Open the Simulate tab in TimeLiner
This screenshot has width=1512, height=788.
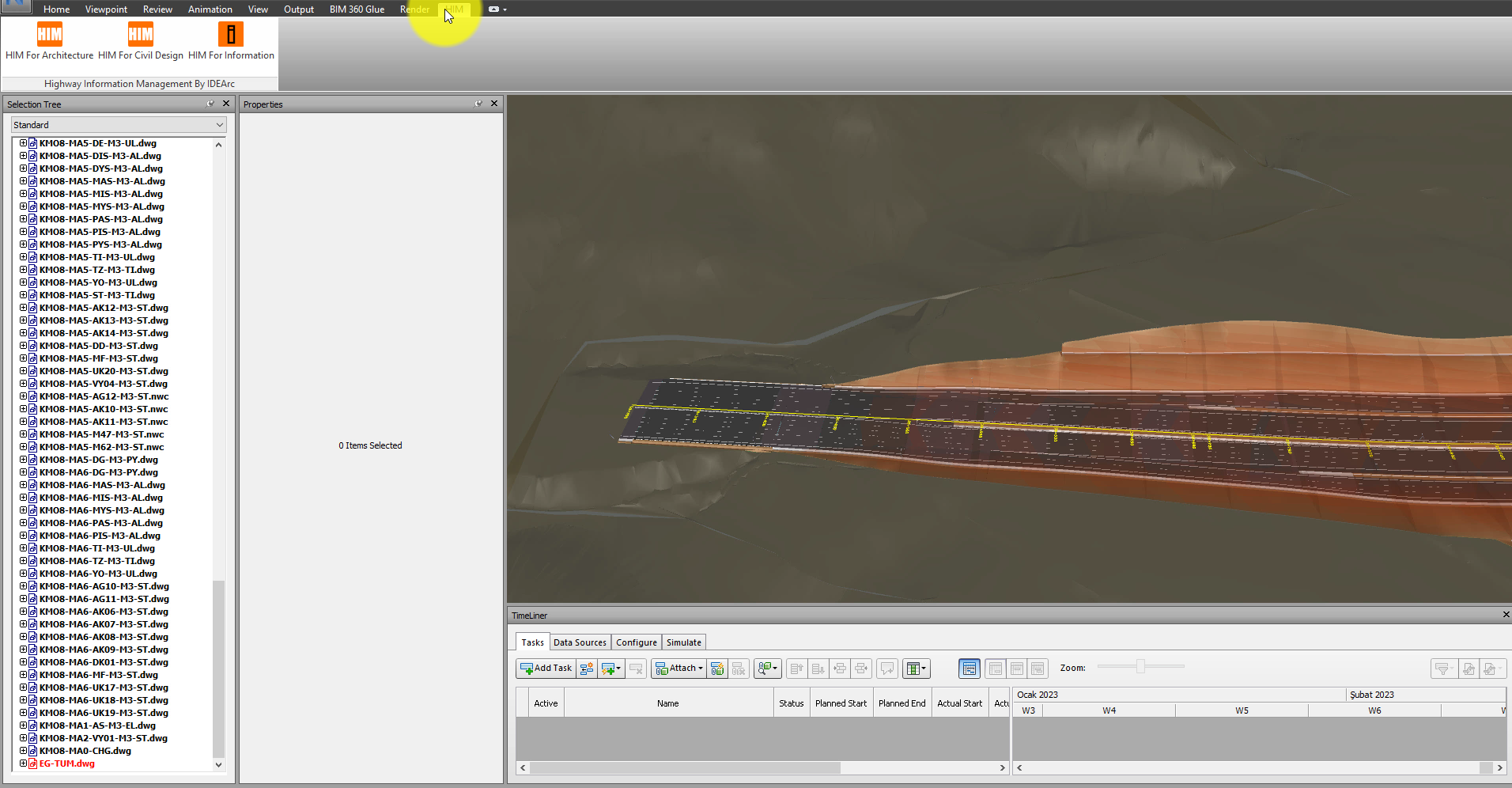(683, 642)
